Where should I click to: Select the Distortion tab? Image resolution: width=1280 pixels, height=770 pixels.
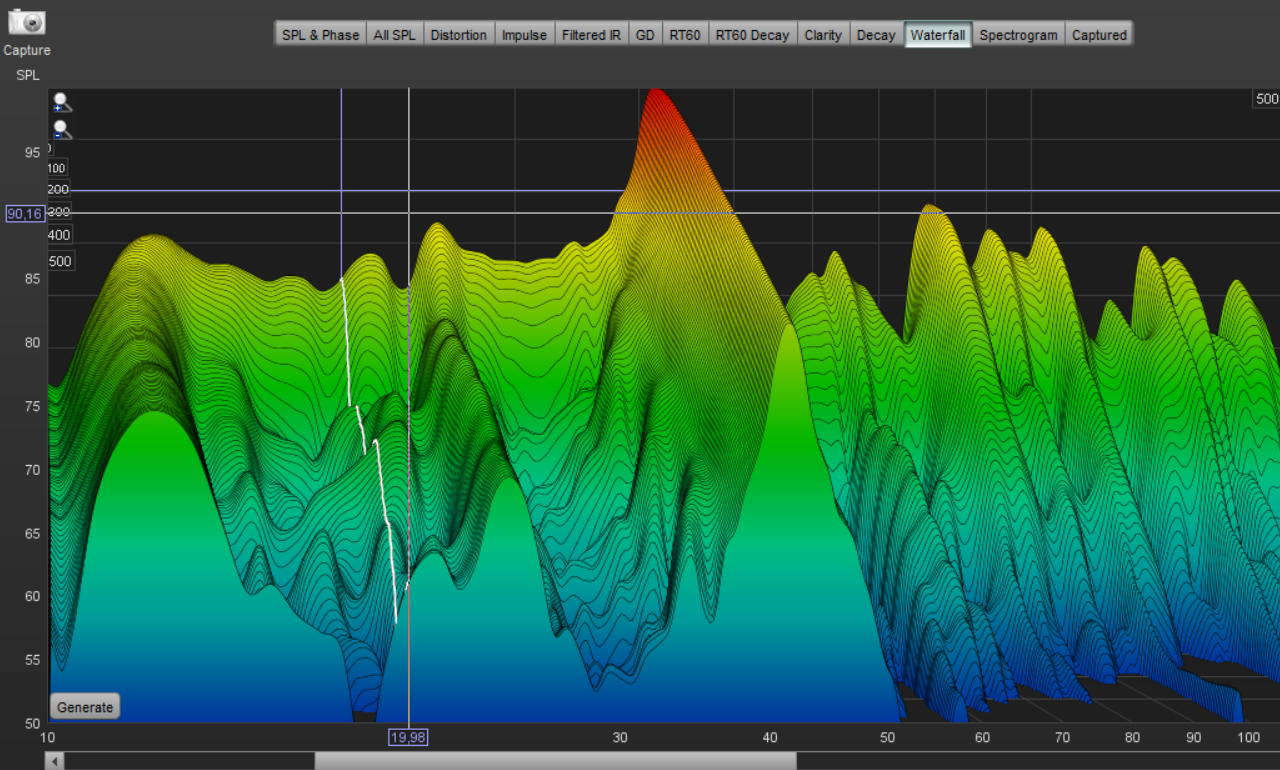[458, 35]
